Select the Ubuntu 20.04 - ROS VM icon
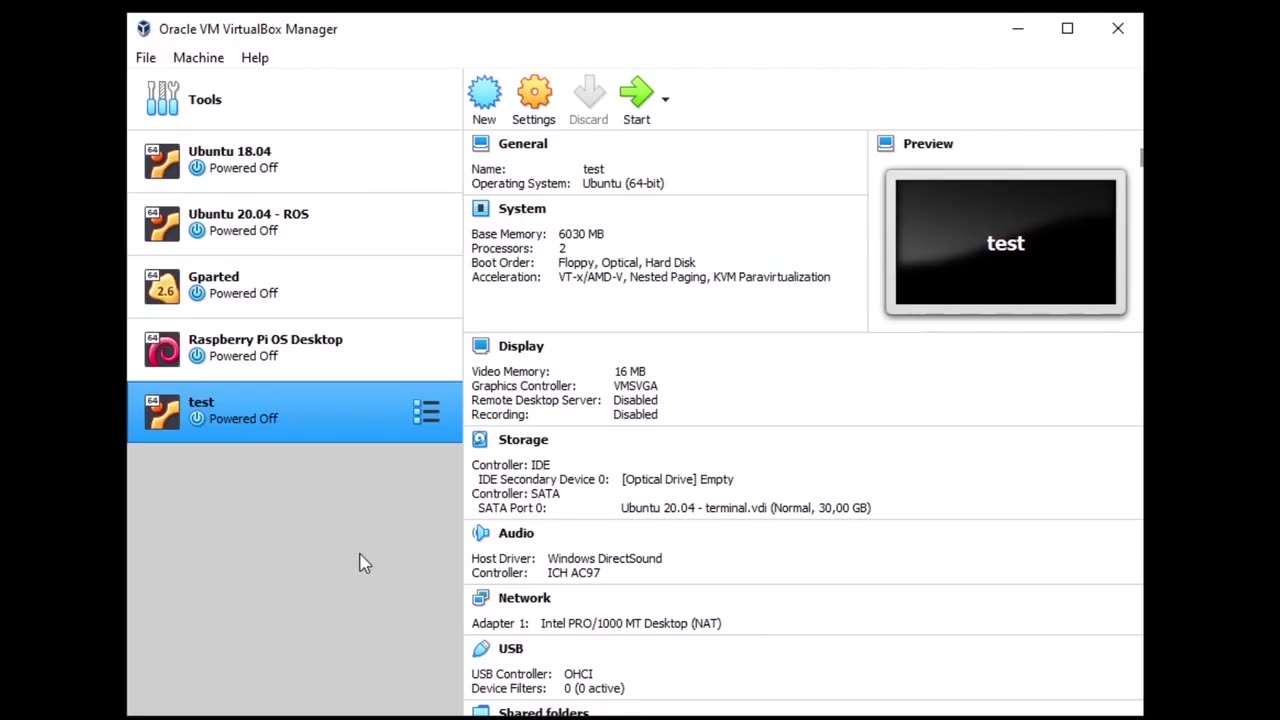This screenshot has height=720, width=1280. coord(162,223)
